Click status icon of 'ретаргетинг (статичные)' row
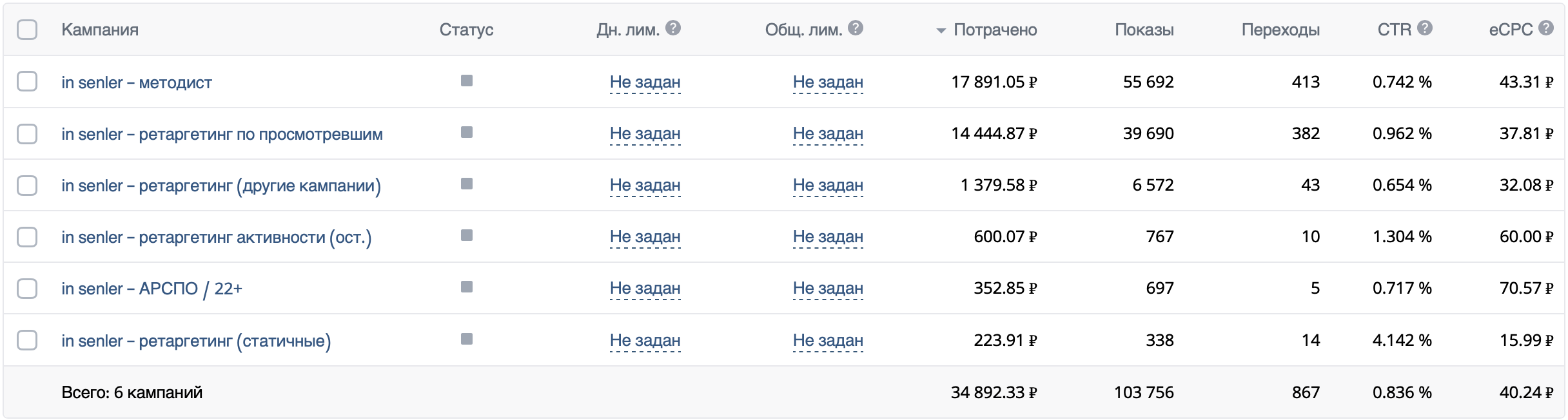The width and height of the screenshot is (1568, 420). coord(465,340)
